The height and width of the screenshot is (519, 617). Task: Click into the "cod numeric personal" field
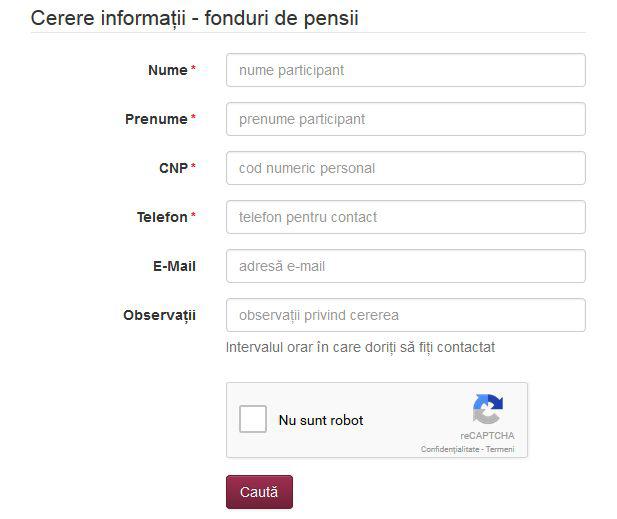[405, 168]
